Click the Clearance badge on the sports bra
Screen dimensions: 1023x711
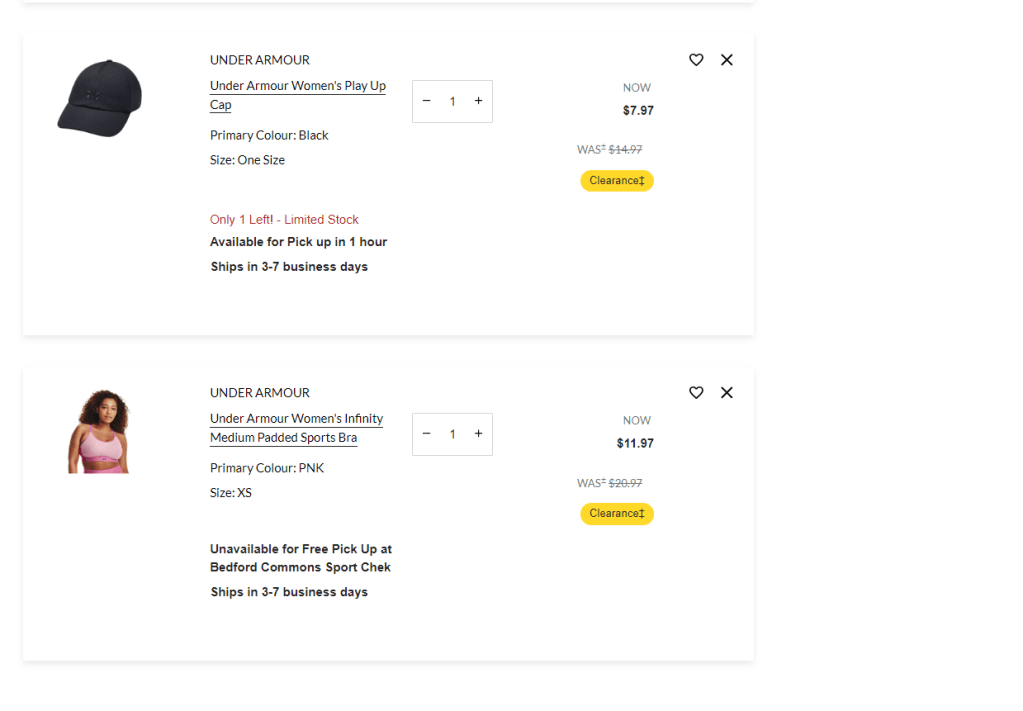click(616, 514)
